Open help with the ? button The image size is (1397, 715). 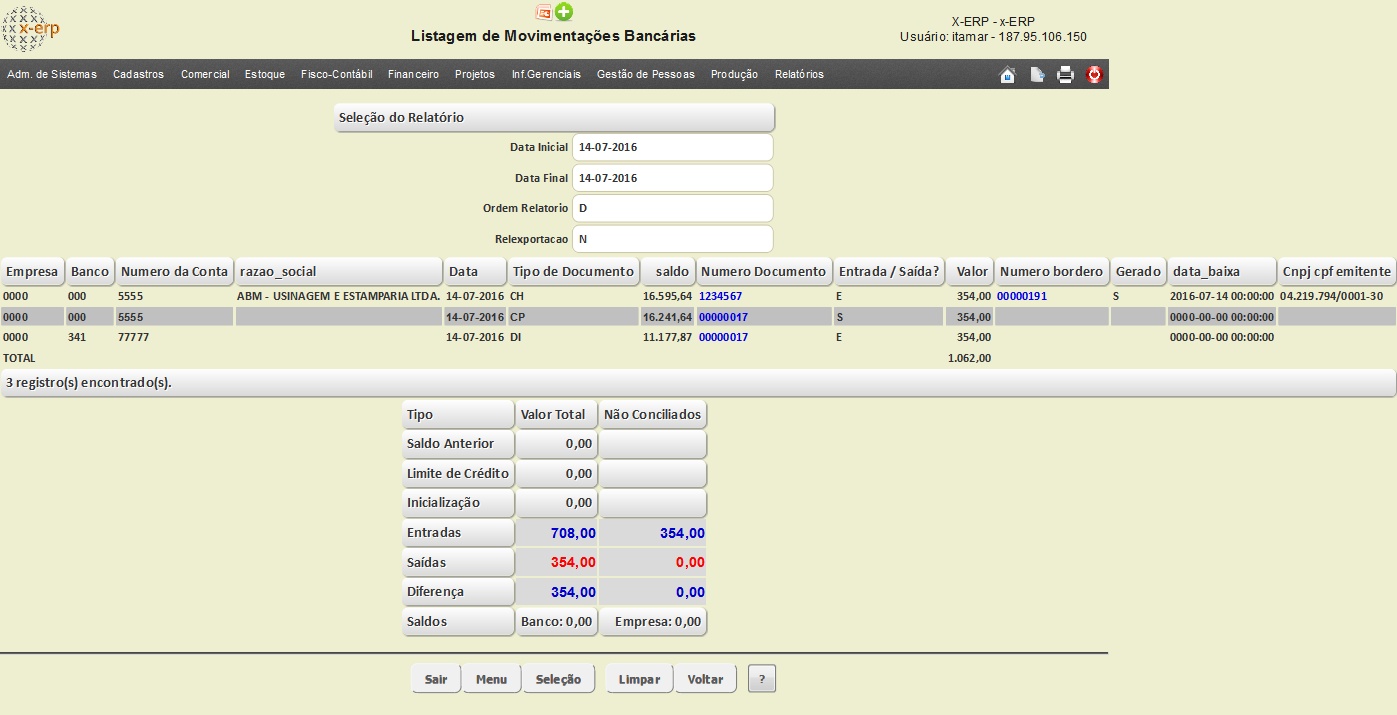762,679
